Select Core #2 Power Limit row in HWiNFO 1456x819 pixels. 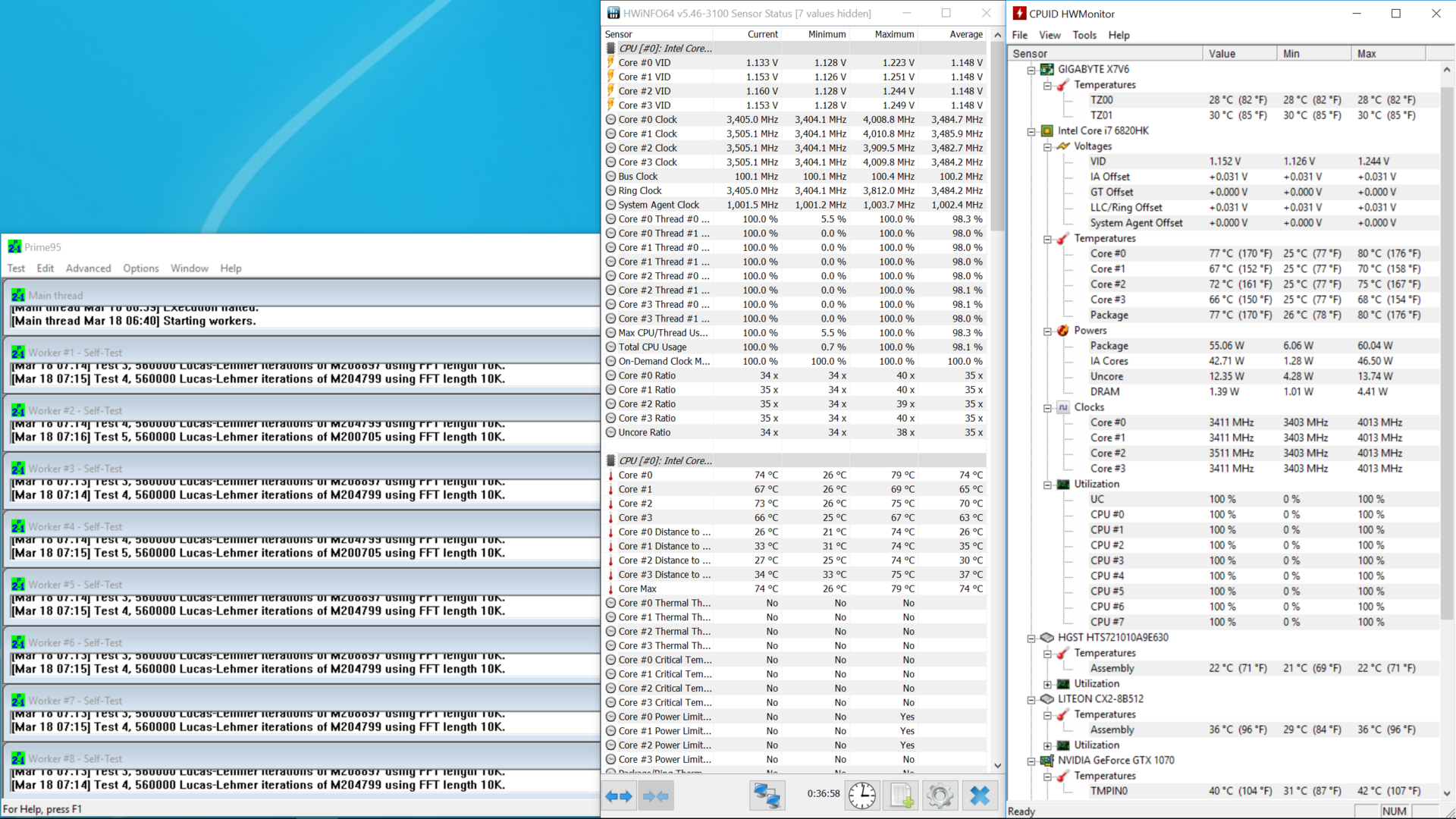[795, 745]
